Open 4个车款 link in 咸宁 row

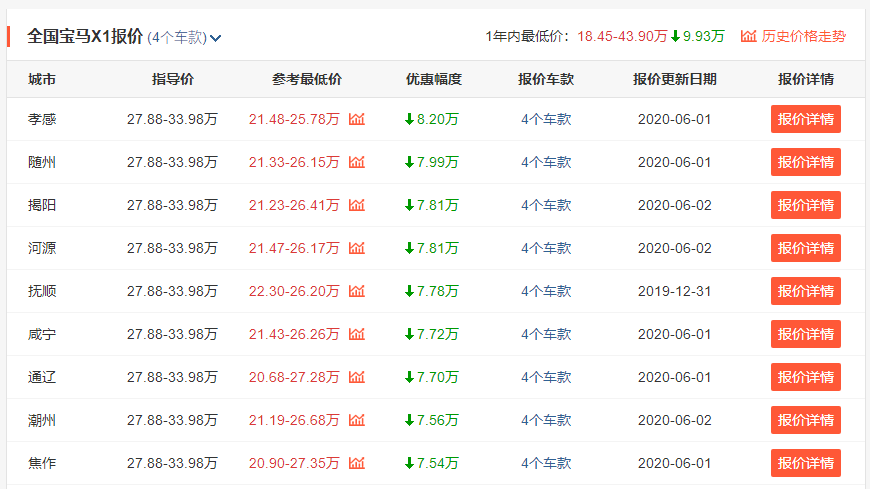546,334
